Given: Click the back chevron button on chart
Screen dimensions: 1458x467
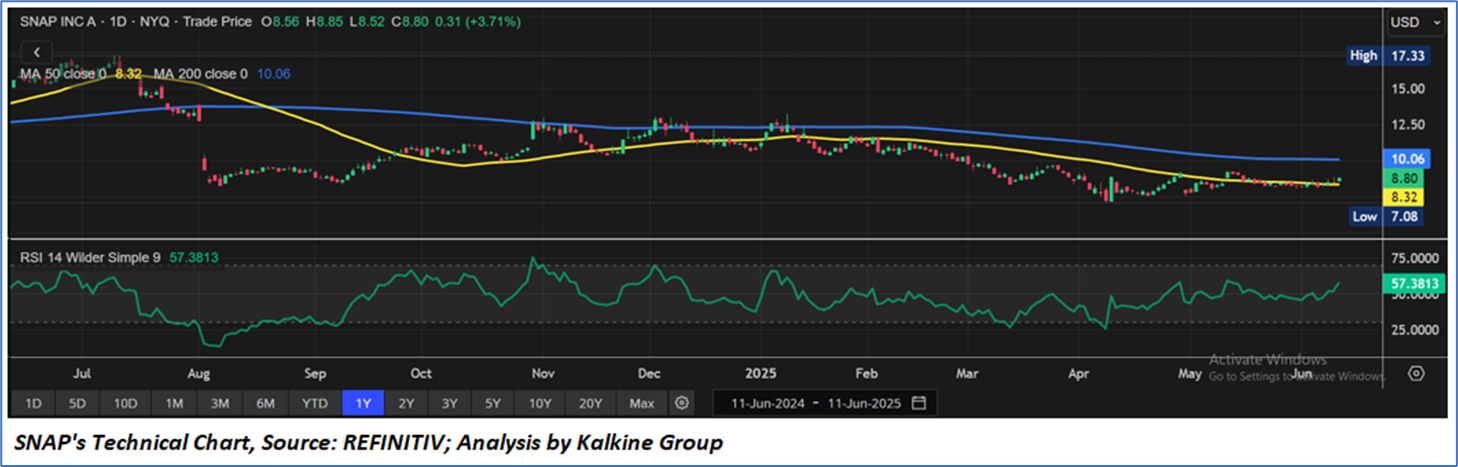Looking at the screenshot, I should pos(37,52).
